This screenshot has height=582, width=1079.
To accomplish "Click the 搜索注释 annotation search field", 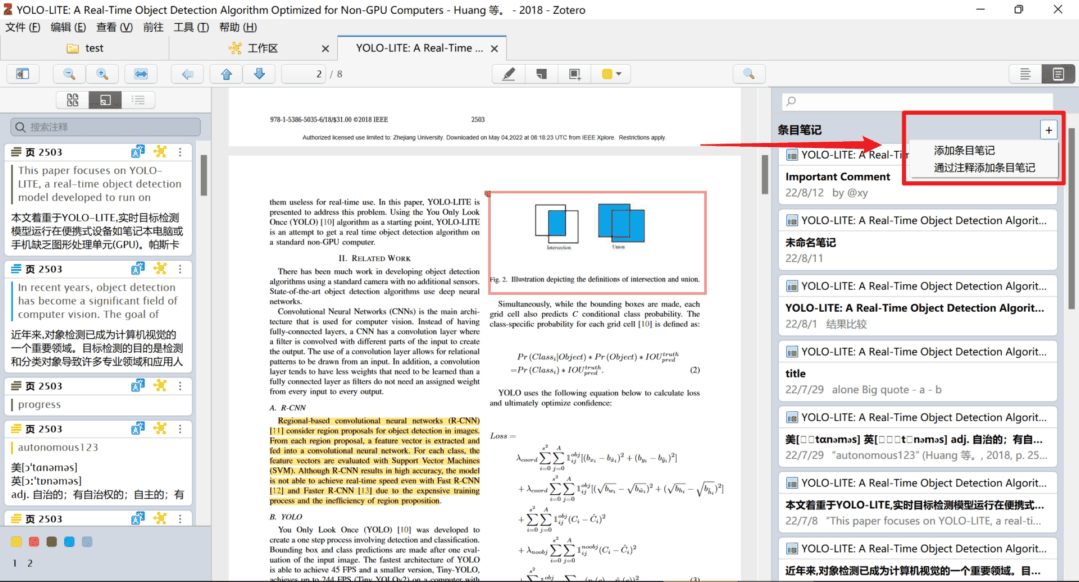I will click(x=105, y=127).
